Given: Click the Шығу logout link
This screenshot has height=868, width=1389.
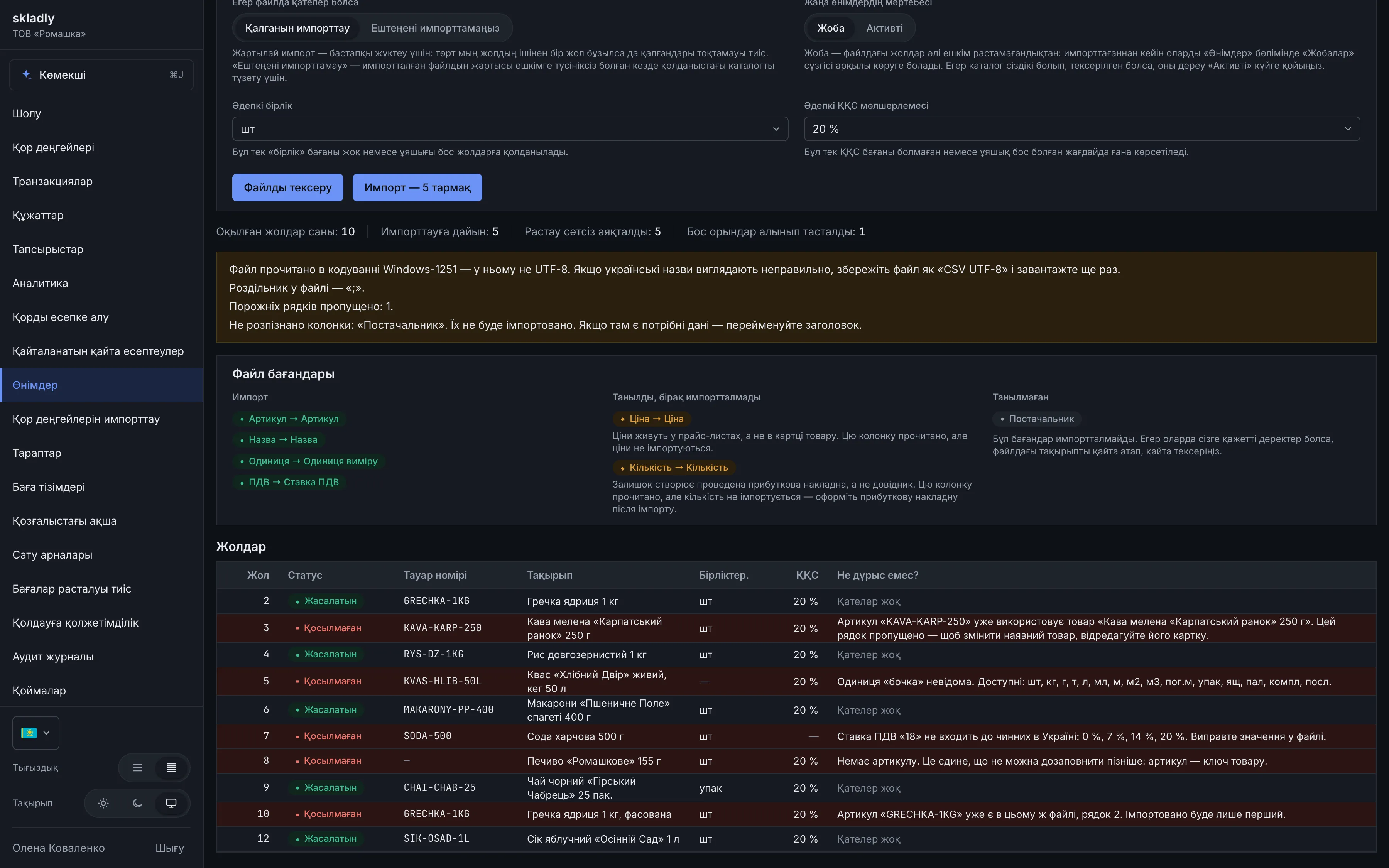Looking at the screenshot, I should click(x=169, y=848).
